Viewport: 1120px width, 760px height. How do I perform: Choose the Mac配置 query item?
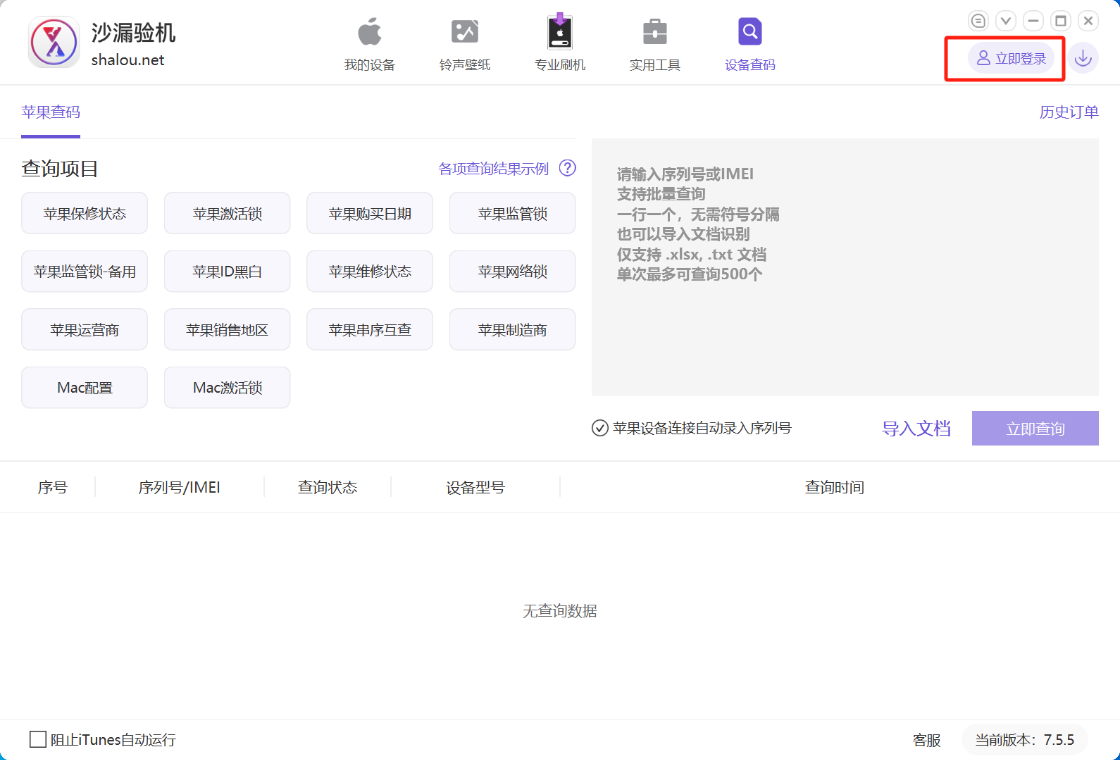tap(84, 388)
